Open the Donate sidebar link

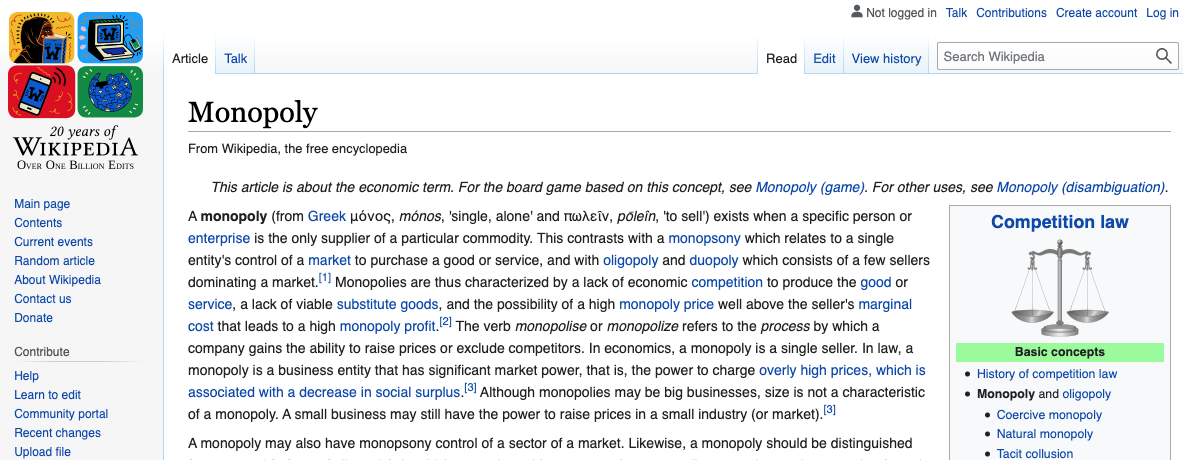point(33,317)
